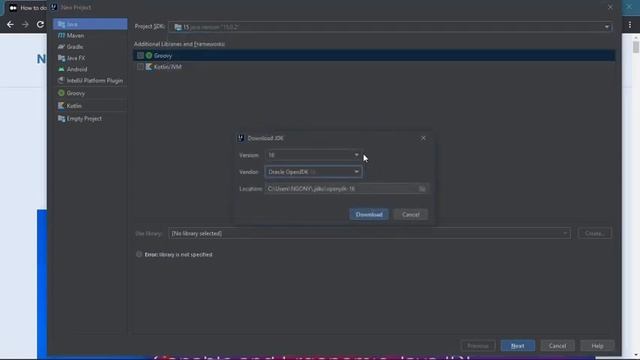Cancel the New Project wizard
The height and width of the screenshot is (360, 640).
[x=557, y=346]
